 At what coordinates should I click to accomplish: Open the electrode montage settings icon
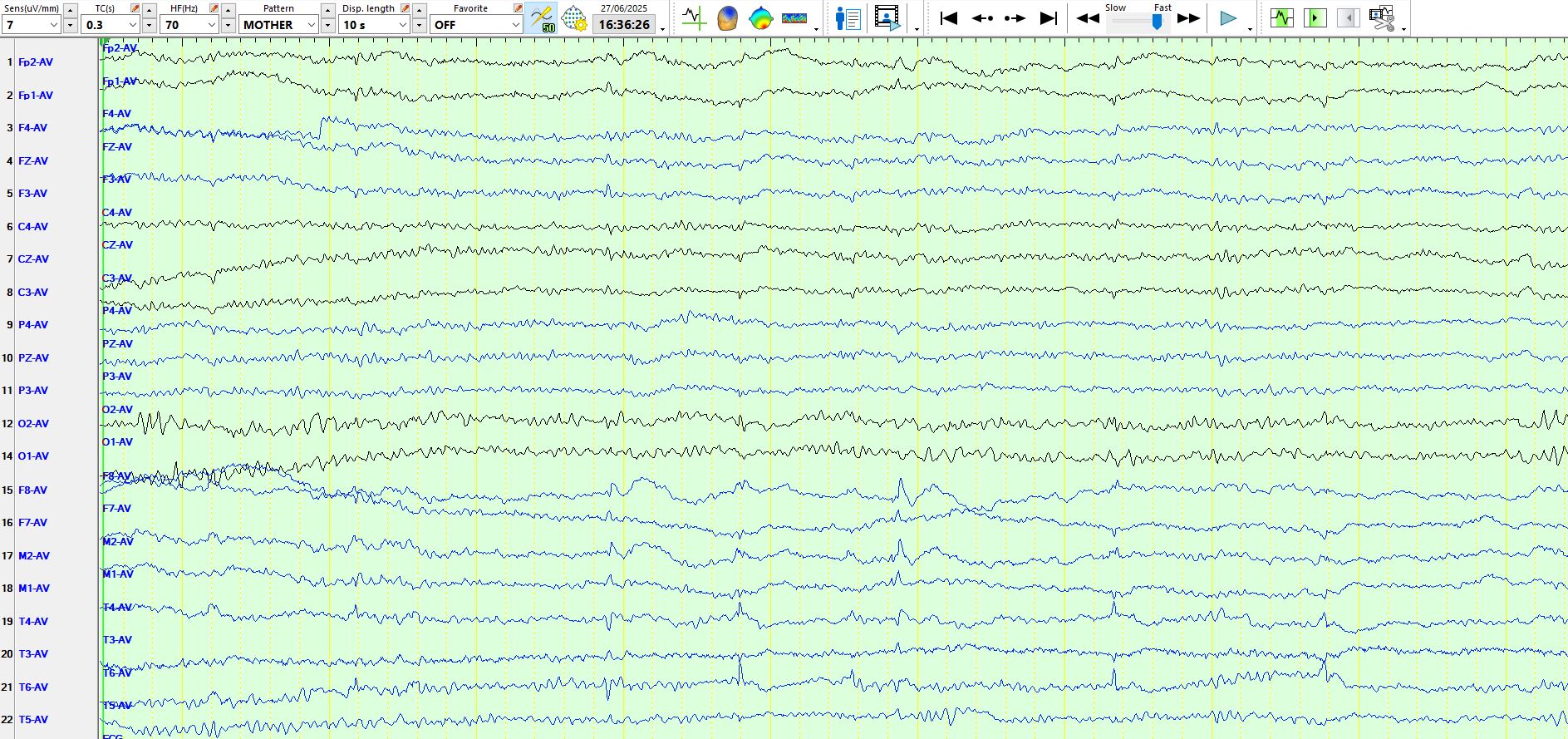coord(573,18)
